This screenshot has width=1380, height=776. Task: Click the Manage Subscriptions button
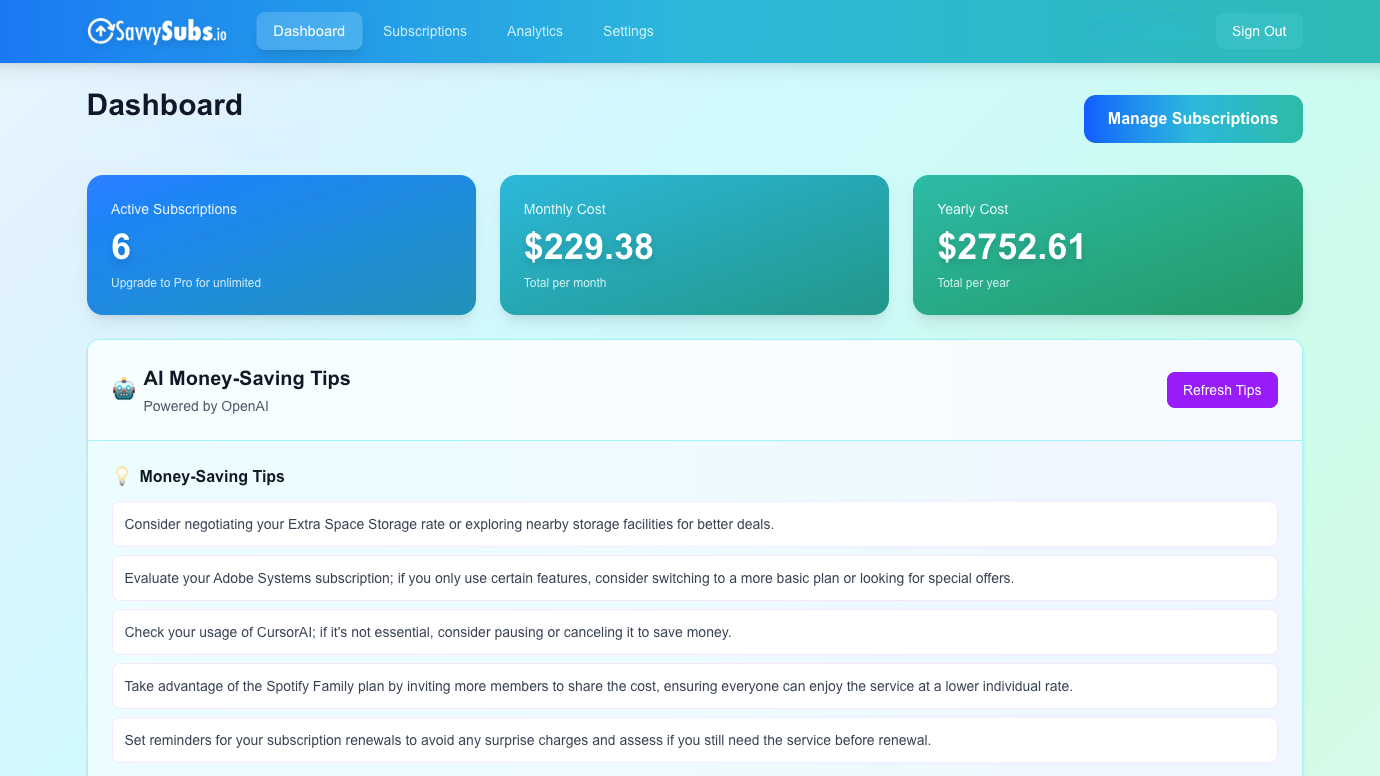click(1192, 118)
